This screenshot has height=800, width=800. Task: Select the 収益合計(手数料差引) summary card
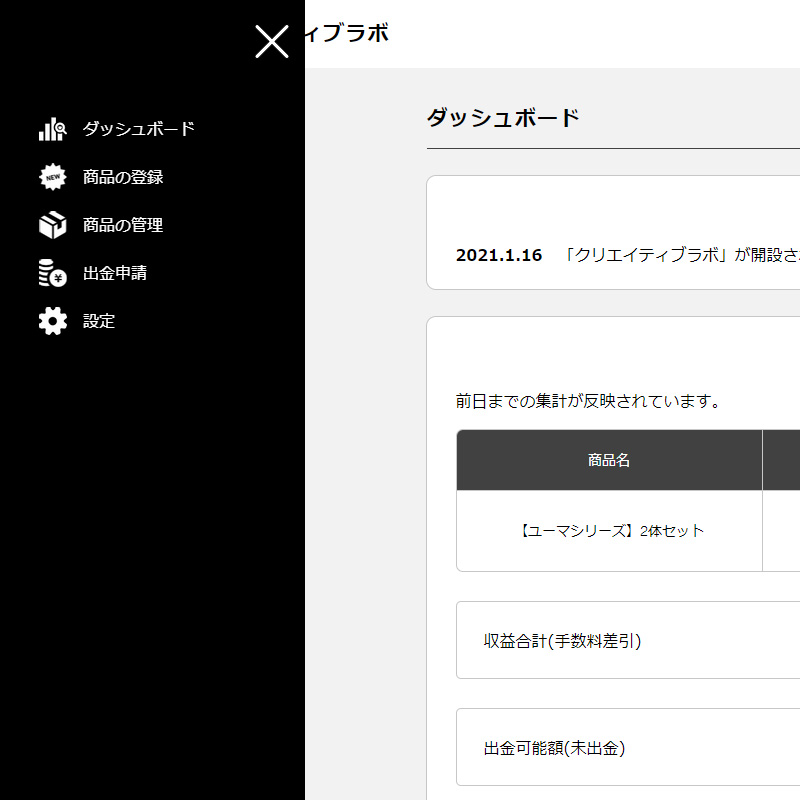coord(566,640)
